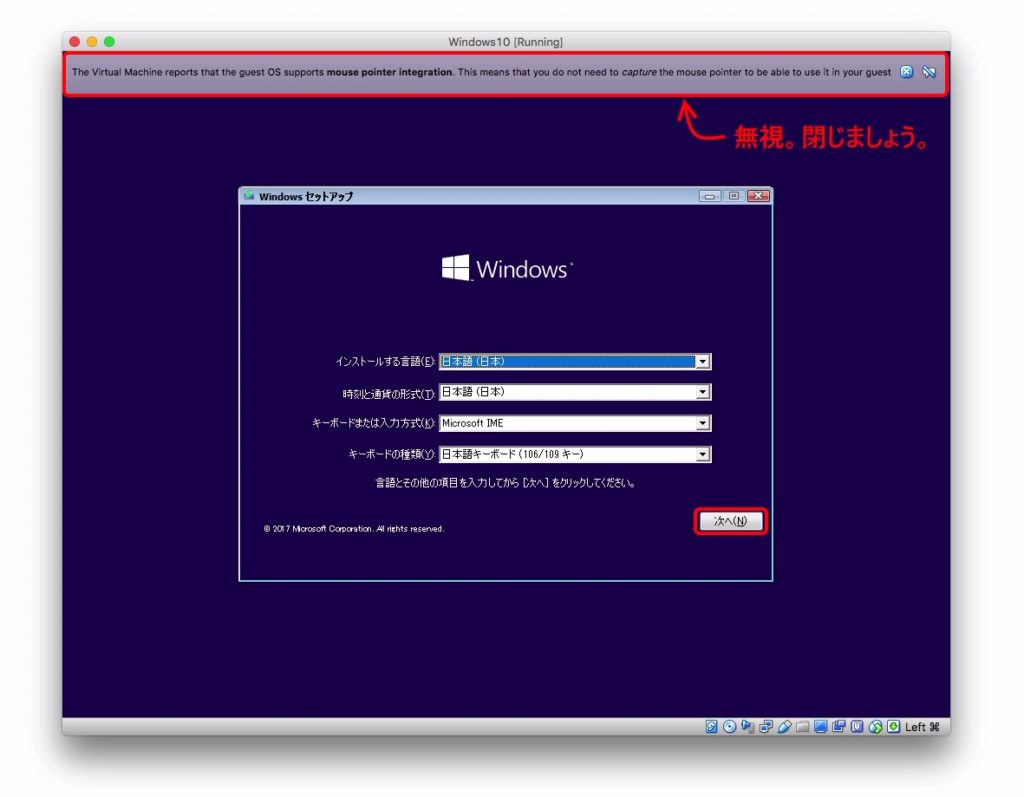Click the 言語とその他の項目を入力 instruction text

click(505, 483)
